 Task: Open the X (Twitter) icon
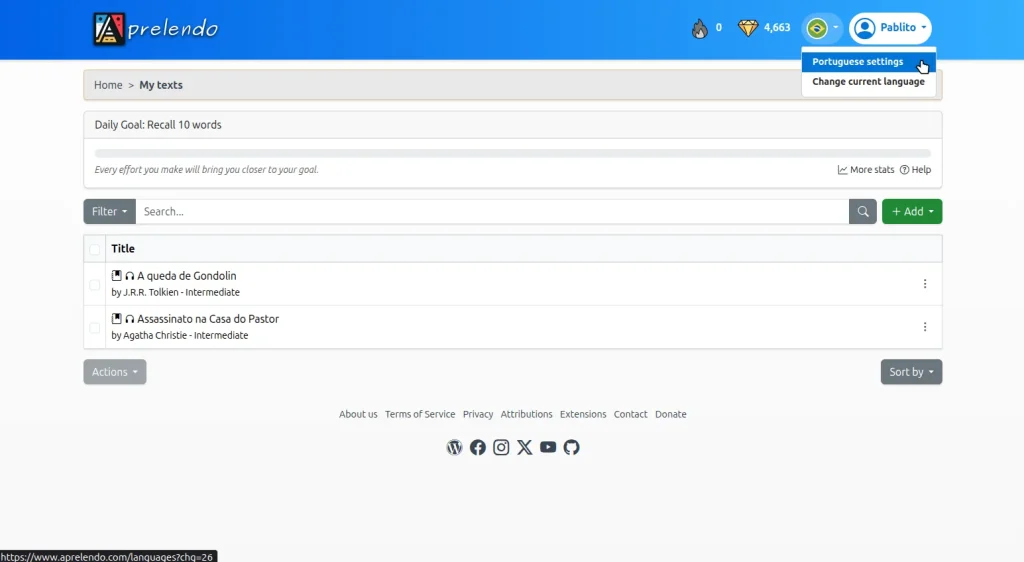525,447
